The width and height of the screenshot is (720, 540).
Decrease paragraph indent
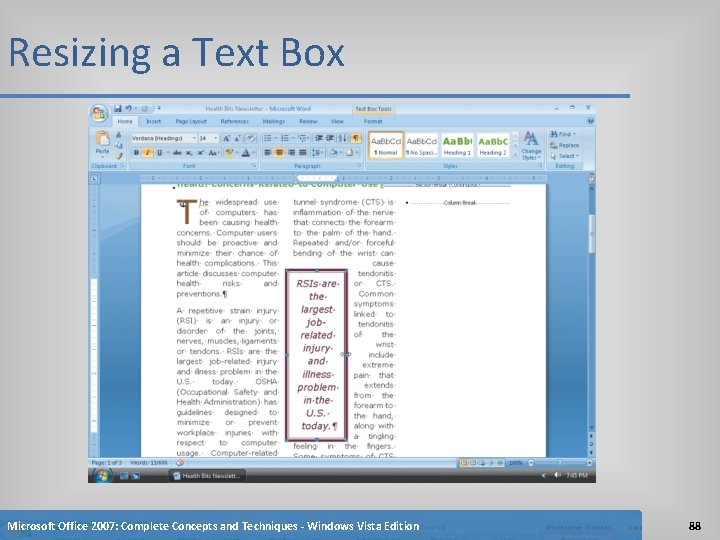click(x=319, y=138)
